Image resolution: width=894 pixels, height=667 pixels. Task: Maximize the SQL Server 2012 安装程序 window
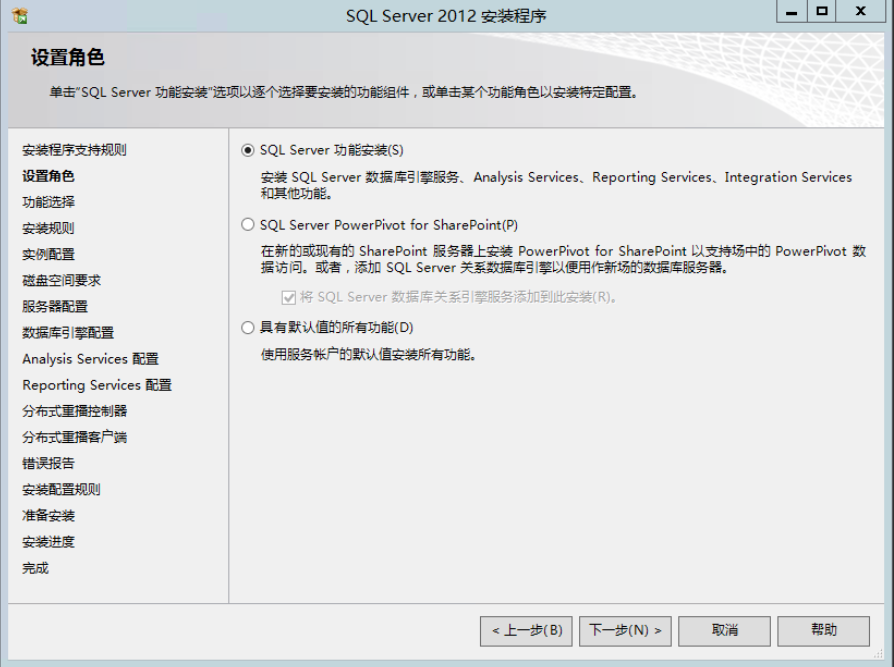(x=822, y=12)
